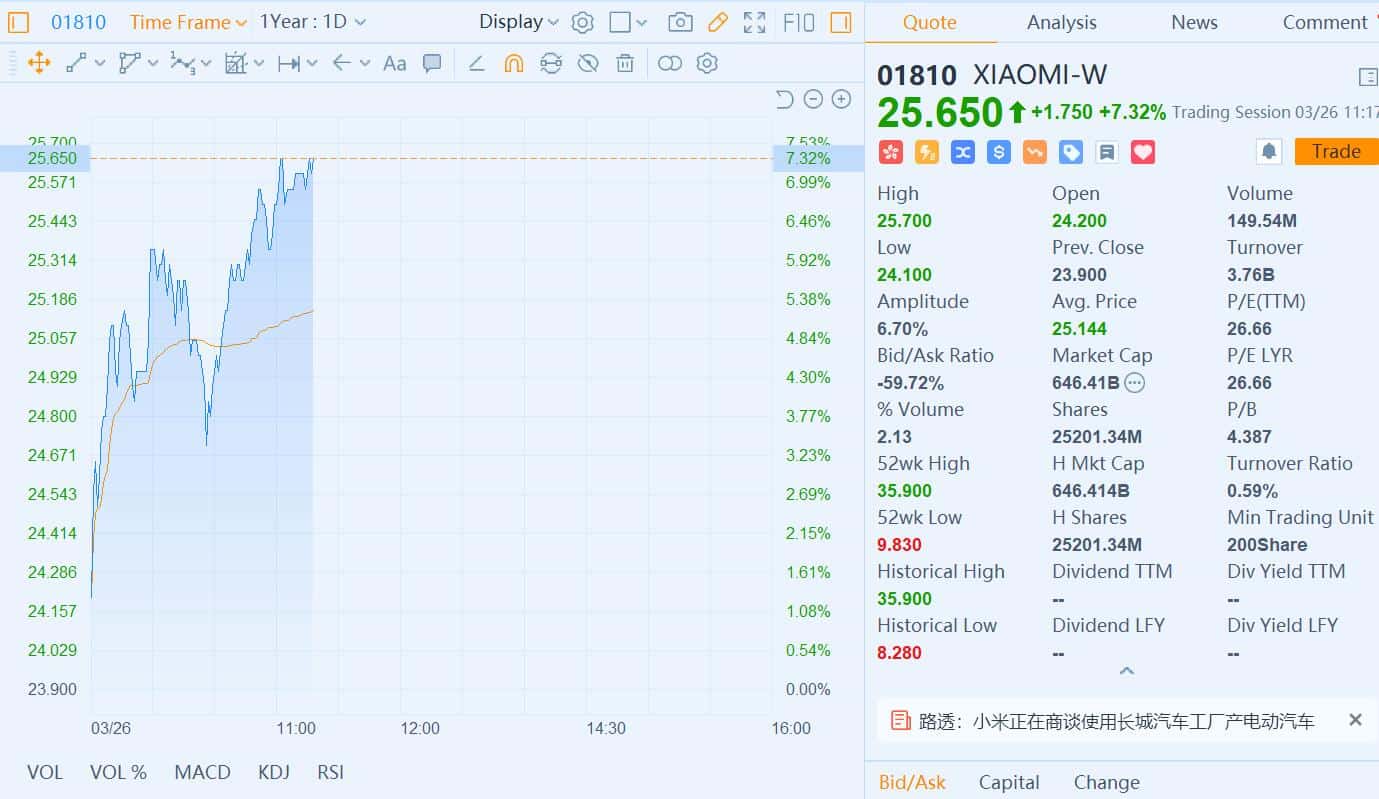
Task: Toggle the left panel sidebar icon
Action: [19, 22]
